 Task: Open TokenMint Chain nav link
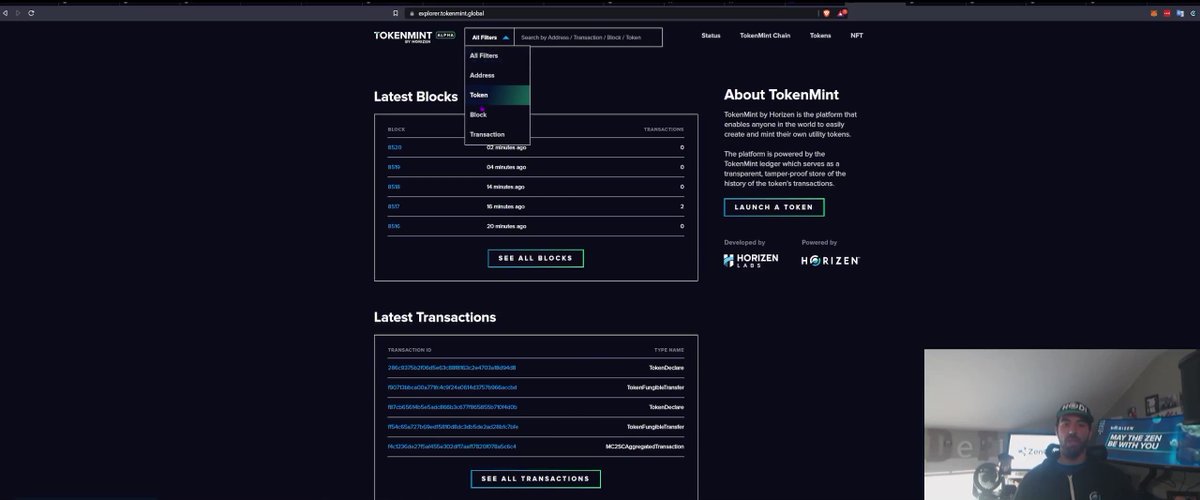pyautogui.click(x=765, y=35)
